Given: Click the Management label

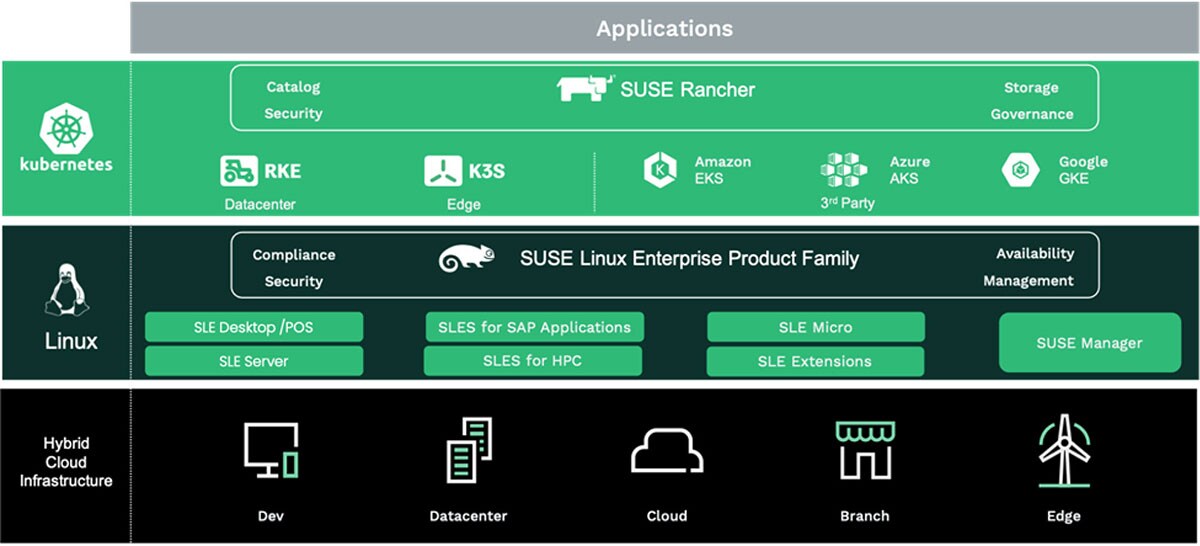Looking at the screenshot, I should pyautogui.click(x=1028, y=281).
